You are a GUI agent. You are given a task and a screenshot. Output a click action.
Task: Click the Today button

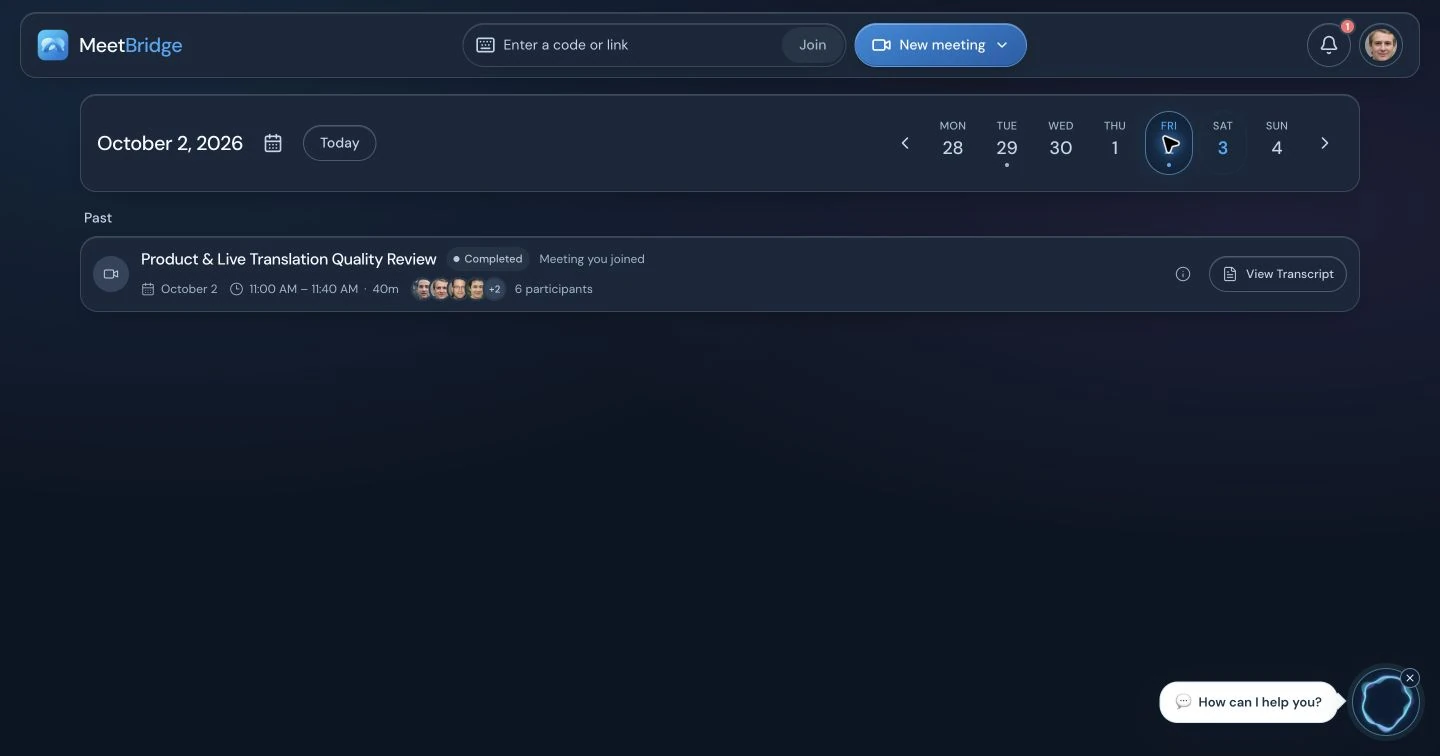(339, 143)
